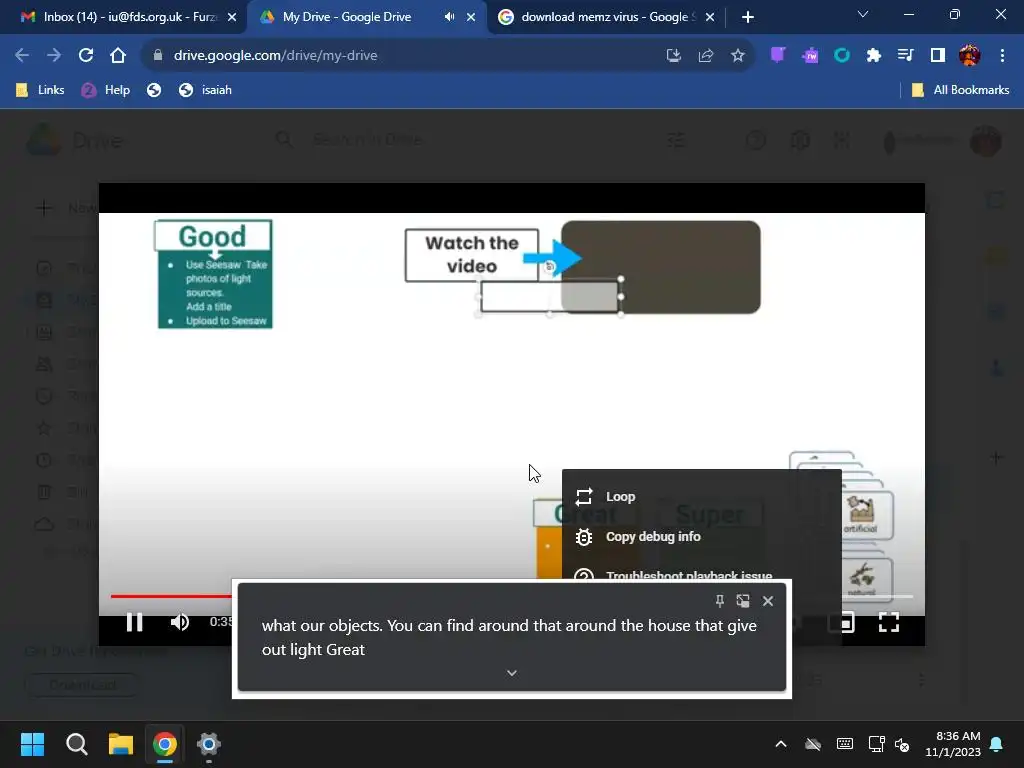This screenshot has width=1024, height=768.
Task: Seek on the red video progress bar
Action: click(x=171, y=596)
